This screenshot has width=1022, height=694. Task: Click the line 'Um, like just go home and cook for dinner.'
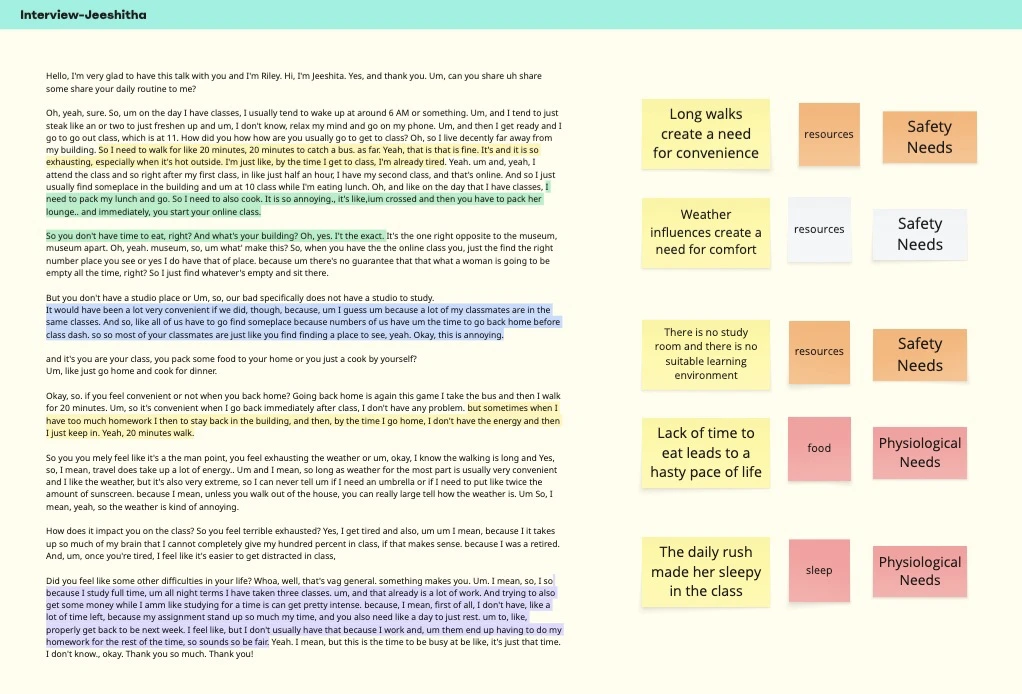coord(131,371)
